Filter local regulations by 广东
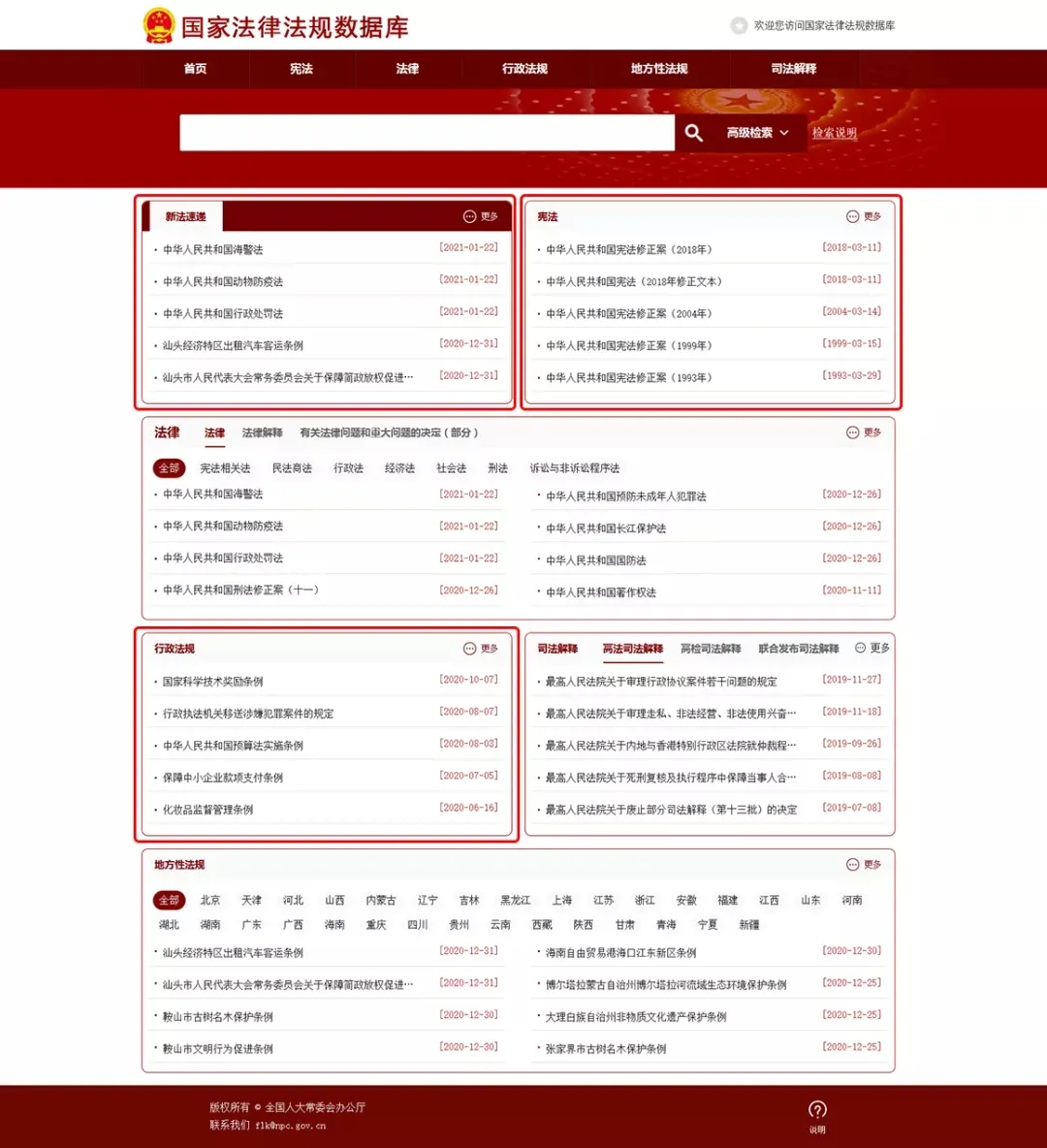 [x=251, y=925]
